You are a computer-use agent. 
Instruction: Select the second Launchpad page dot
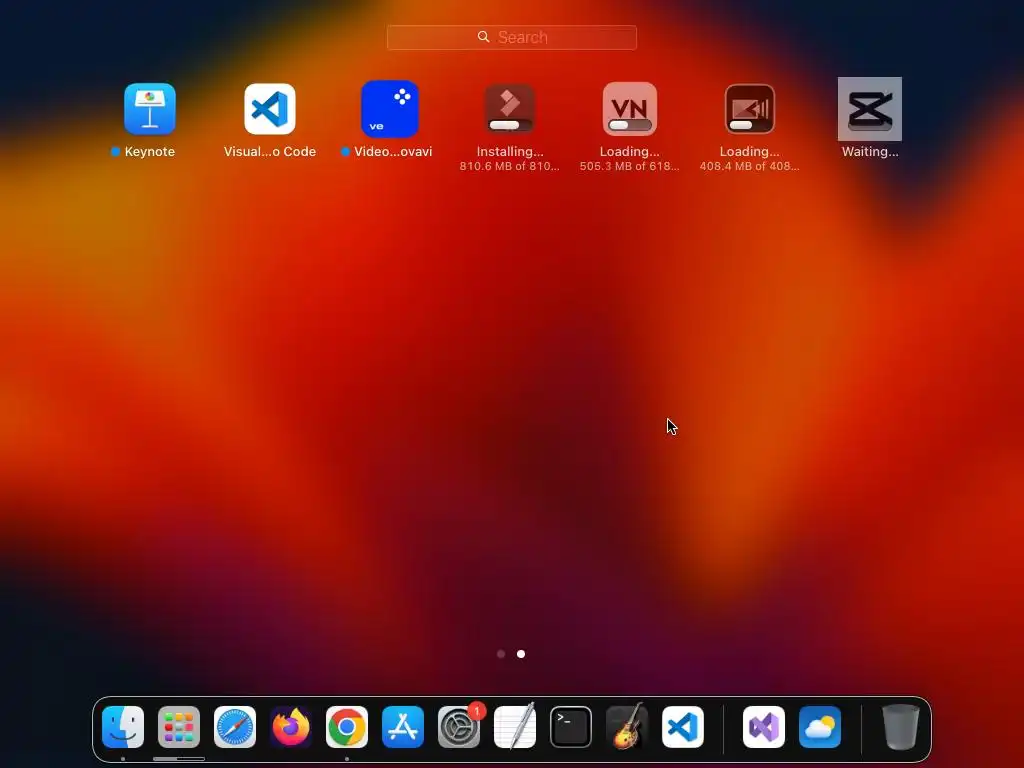pyautogui.click(x=521, y=654)
